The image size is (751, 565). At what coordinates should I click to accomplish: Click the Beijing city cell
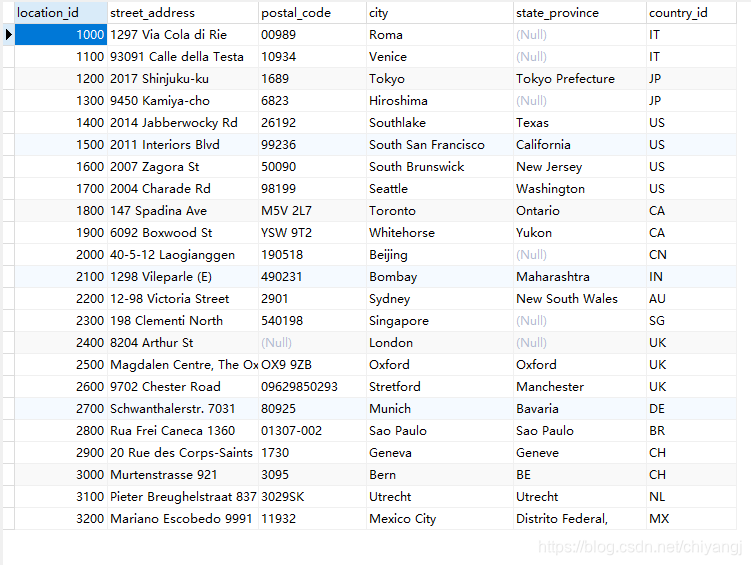pos(440,255)
